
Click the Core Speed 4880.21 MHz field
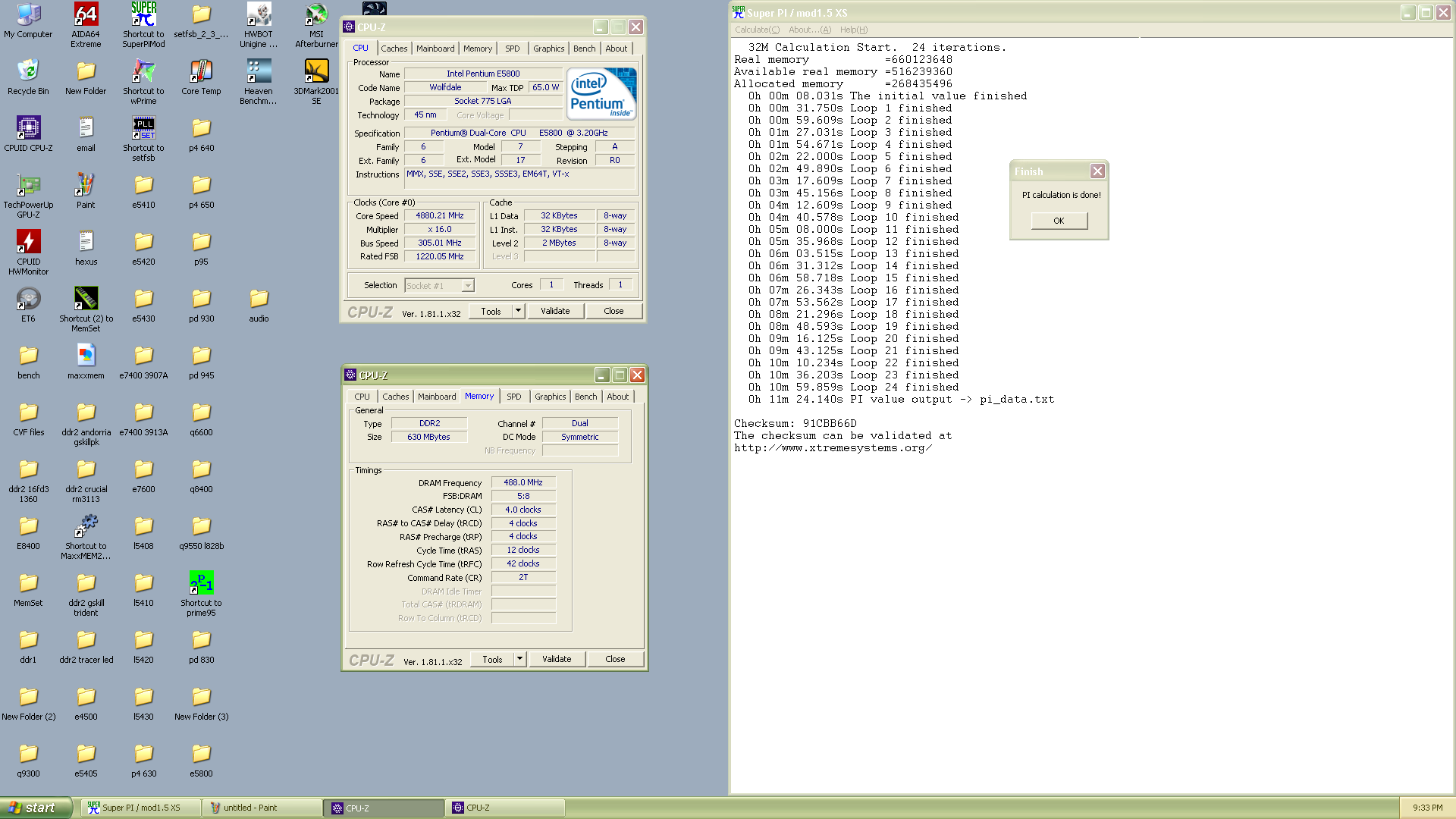[x=439, y=216]
